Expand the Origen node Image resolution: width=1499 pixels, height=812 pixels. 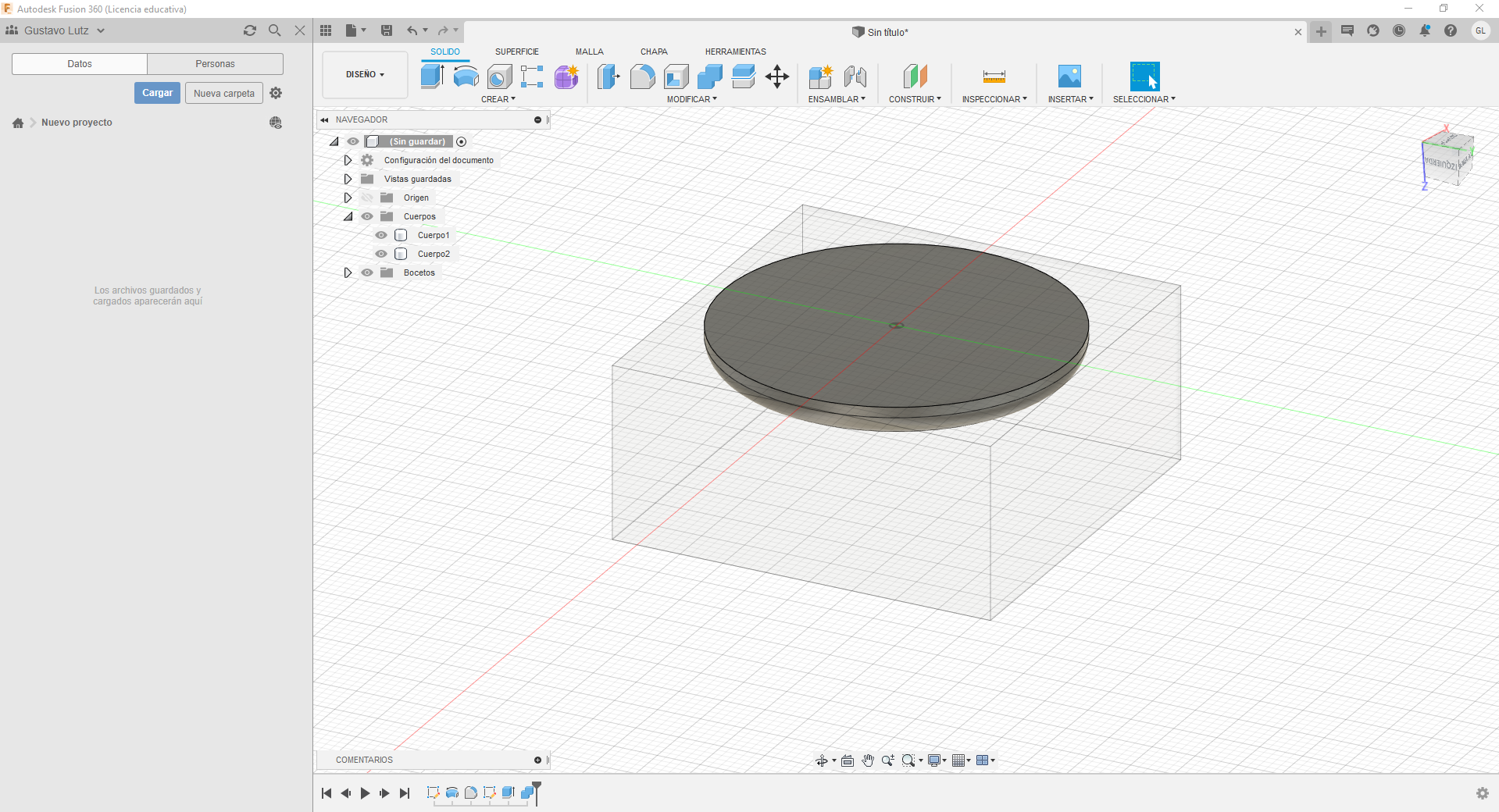[x=348, y=198]
